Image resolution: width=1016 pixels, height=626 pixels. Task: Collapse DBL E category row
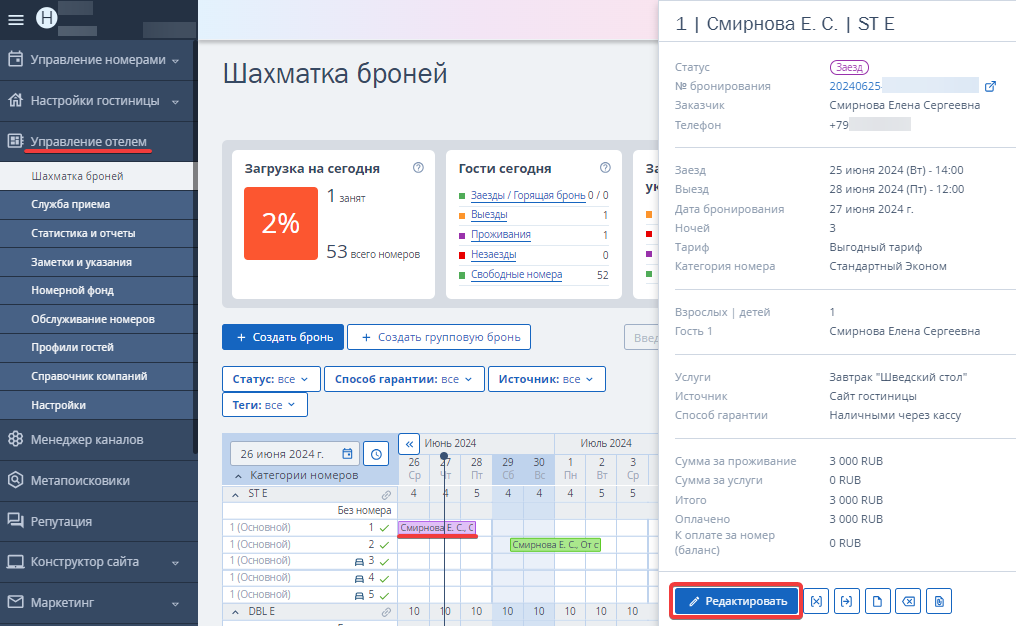(235, 612)
